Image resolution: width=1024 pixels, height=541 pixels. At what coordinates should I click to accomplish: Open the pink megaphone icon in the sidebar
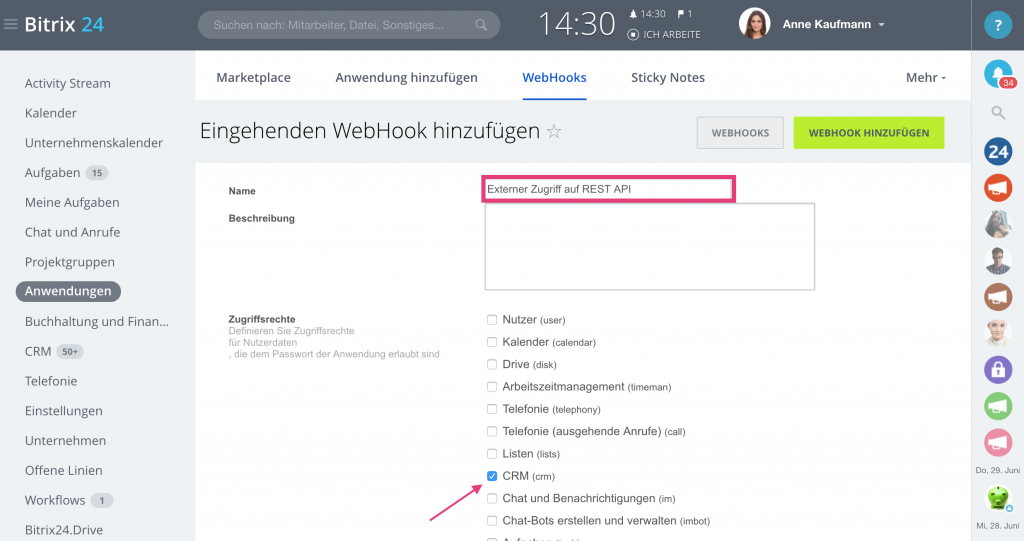click(998, 443)
